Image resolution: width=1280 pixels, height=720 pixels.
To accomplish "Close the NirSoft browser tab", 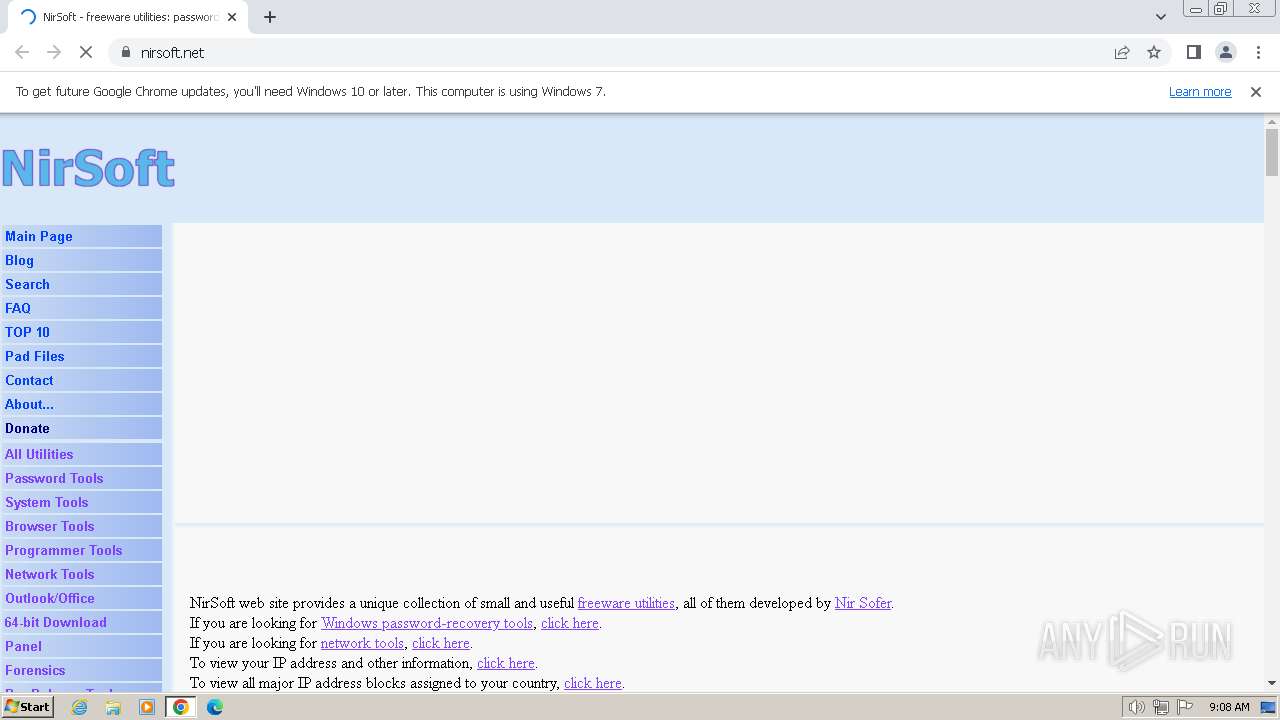I will click(232, 17).
